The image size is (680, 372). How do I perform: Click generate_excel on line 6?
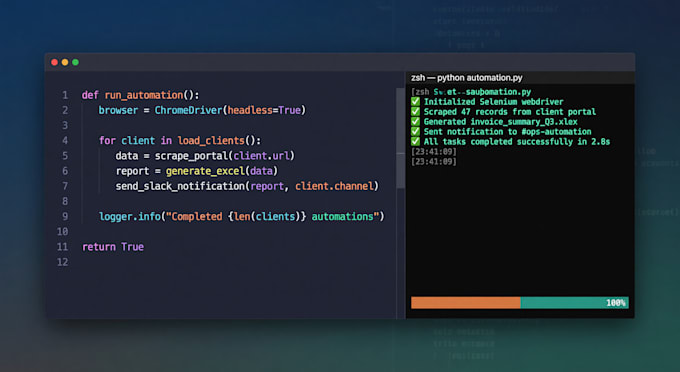[x=205, y=171]
